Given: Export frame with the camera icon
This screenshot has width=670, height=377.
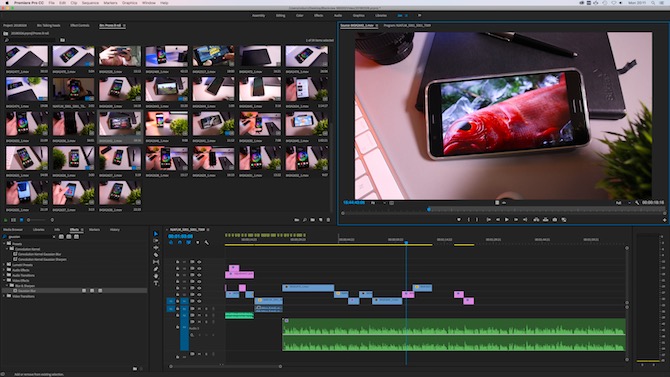Looking at the screenshot, I should [x=555, y=220].
